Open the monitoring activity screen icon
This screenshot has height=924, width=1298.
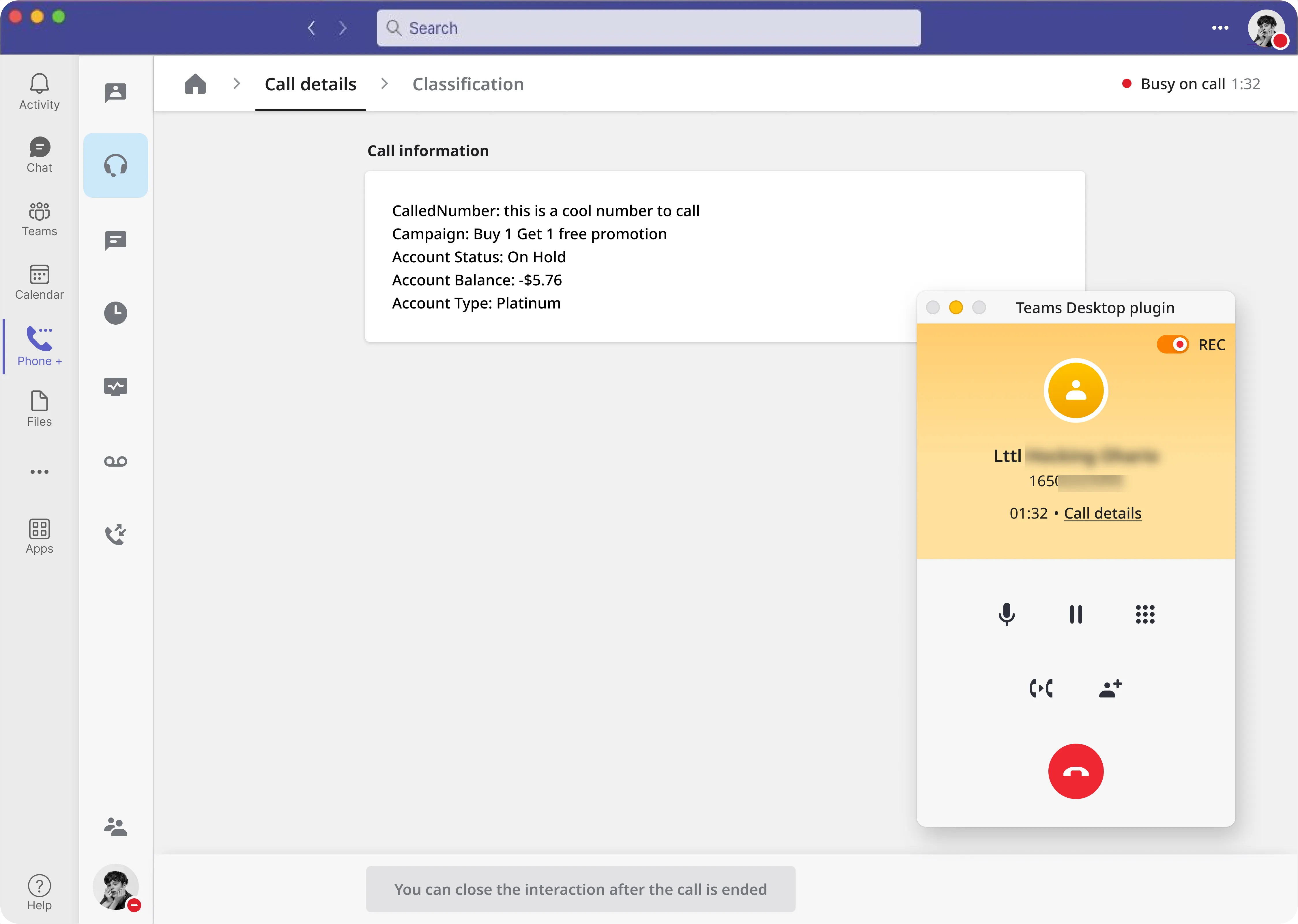115,387
